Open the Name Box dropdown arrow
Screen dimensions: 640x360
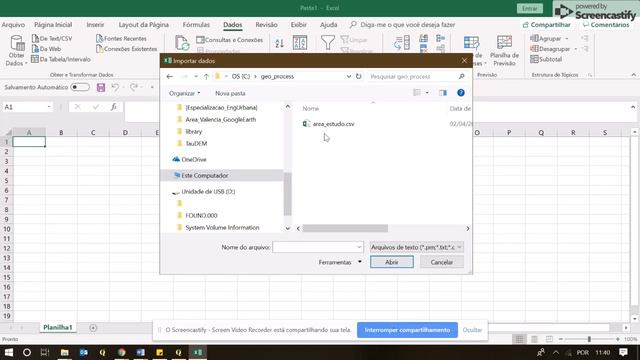(x=49, y=107)
